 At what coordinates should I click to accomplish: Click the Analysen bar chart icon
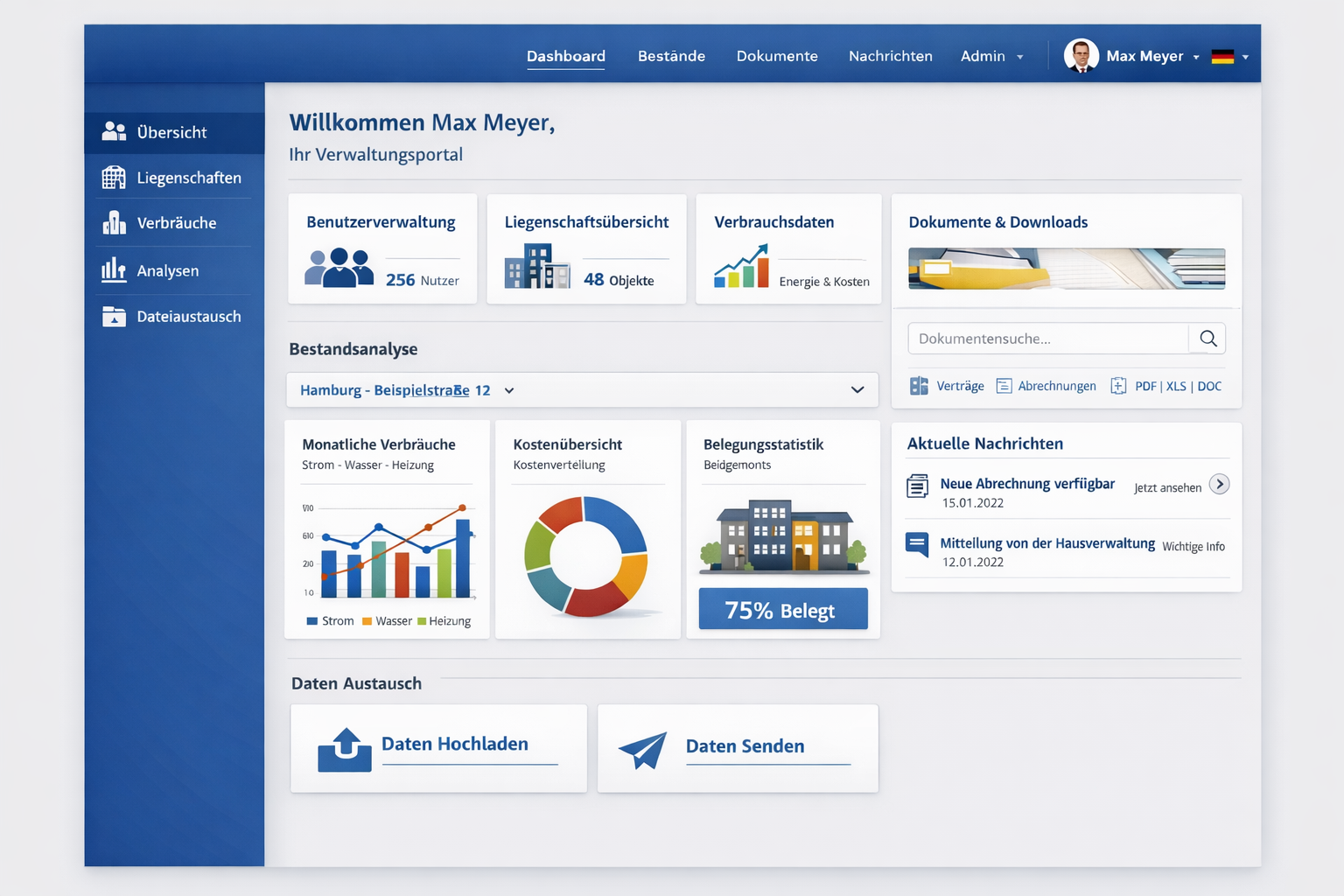click(114, 270)
